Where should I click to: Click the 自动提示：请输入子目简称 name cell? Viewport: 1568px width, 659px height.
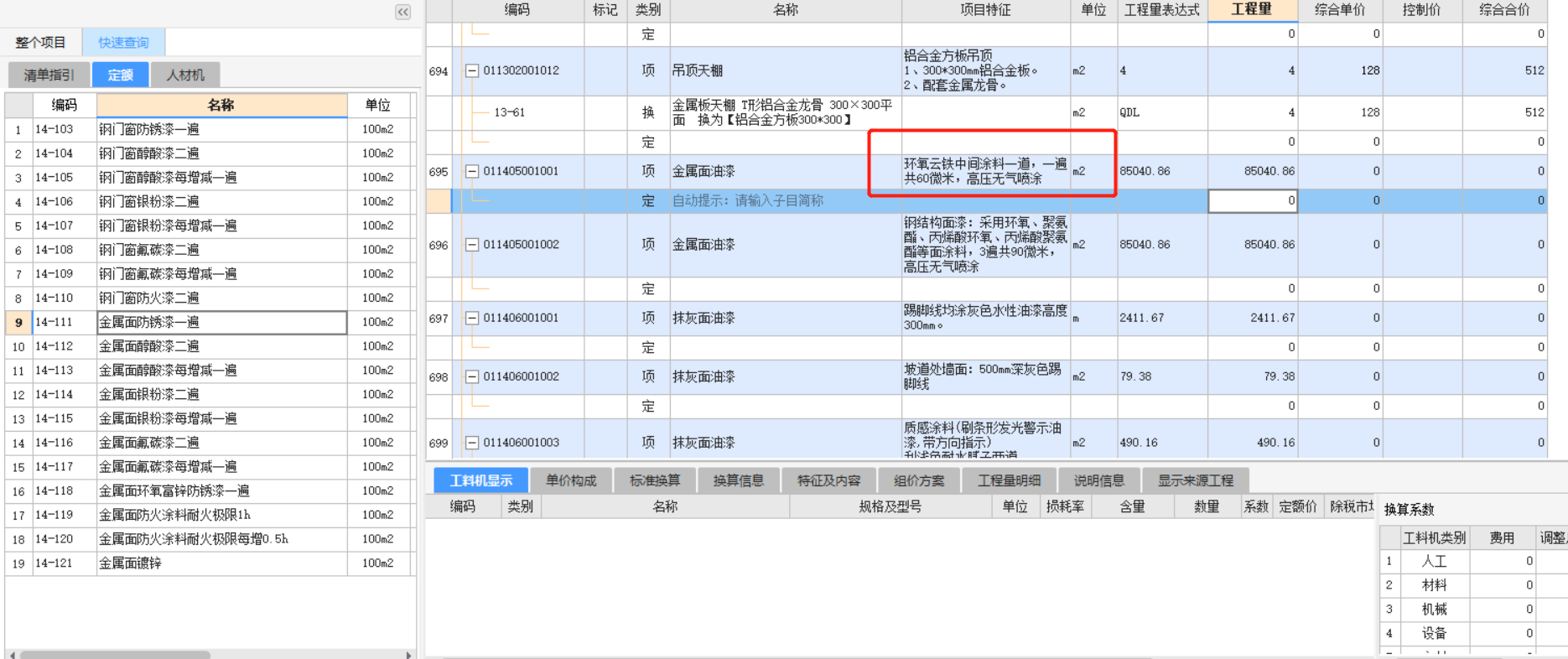[x=786, y=200]
